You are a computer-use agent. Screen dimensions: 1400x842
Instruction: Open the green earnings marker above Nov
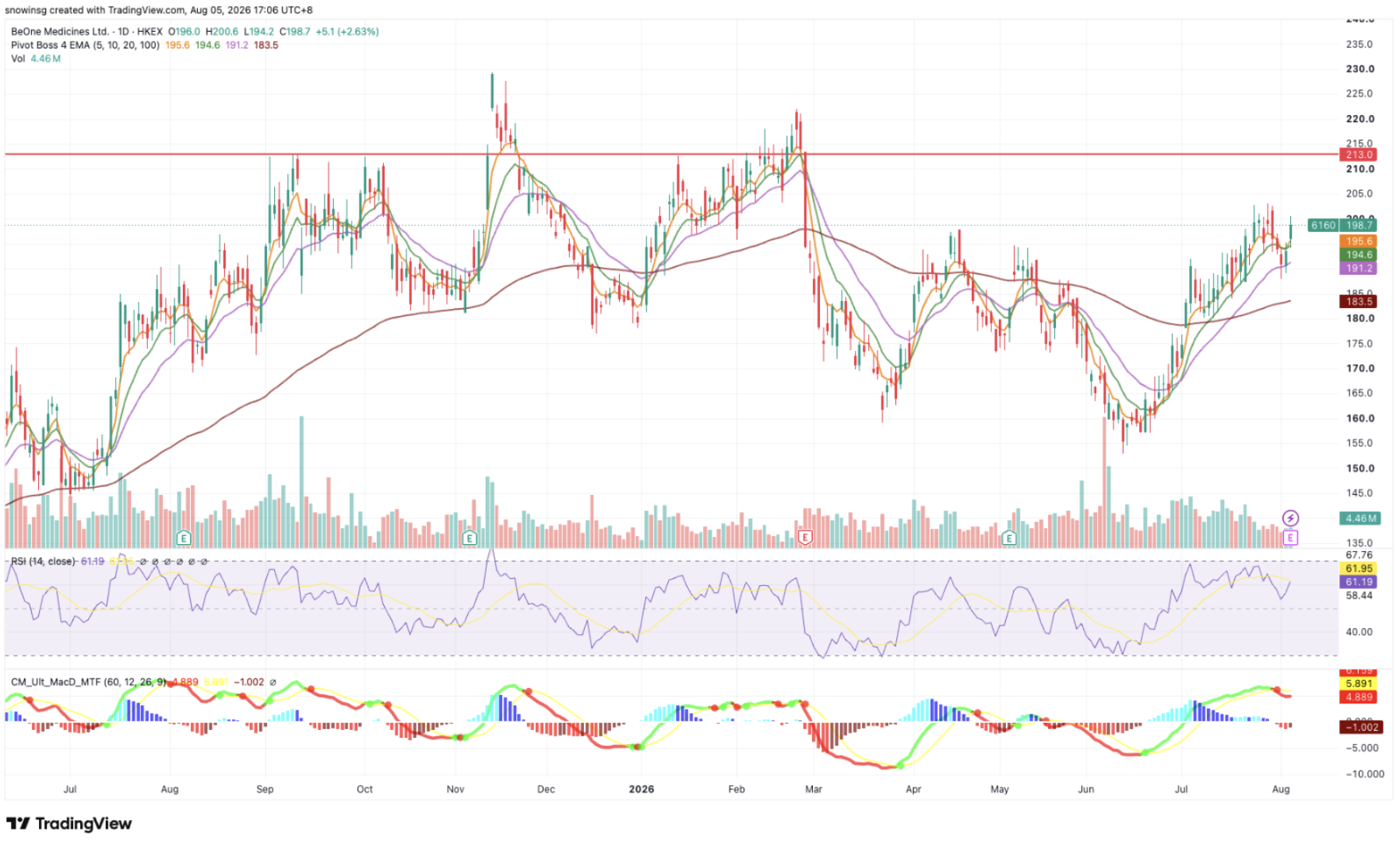470,538
